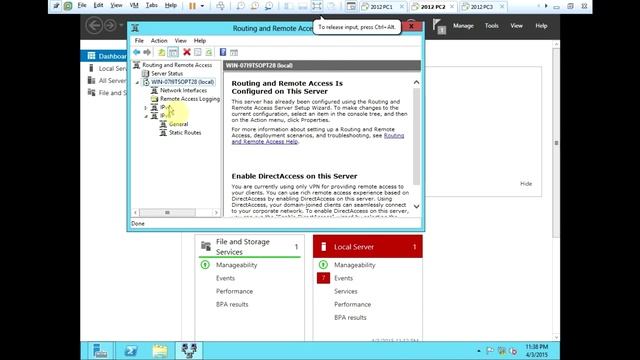Screen dimensions: 640x360
Task: Open the VMware Tabs menu
Action: (x=151, y=5)
